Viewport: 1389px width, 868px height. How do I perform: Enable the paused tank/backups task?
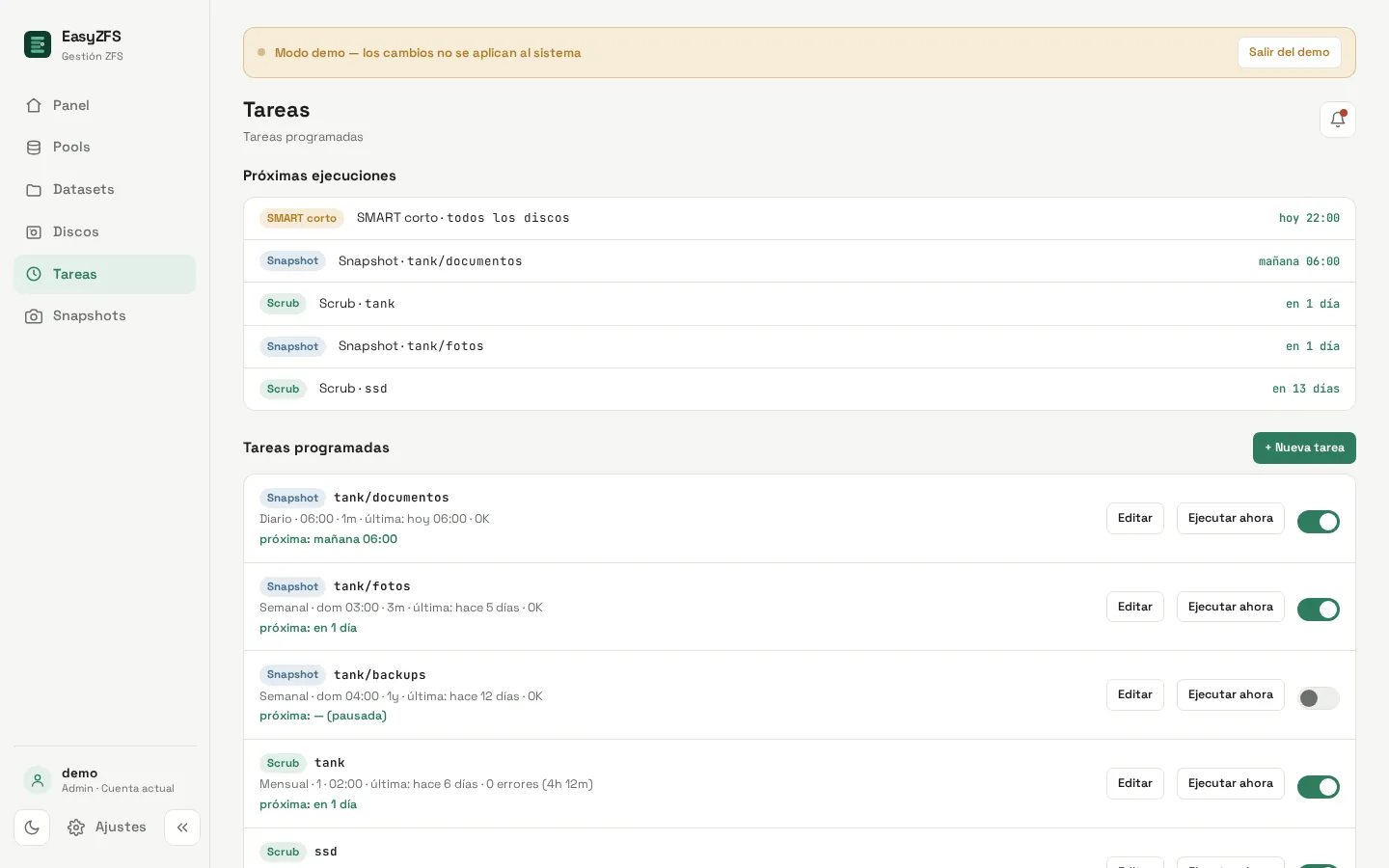[1319, 698]
